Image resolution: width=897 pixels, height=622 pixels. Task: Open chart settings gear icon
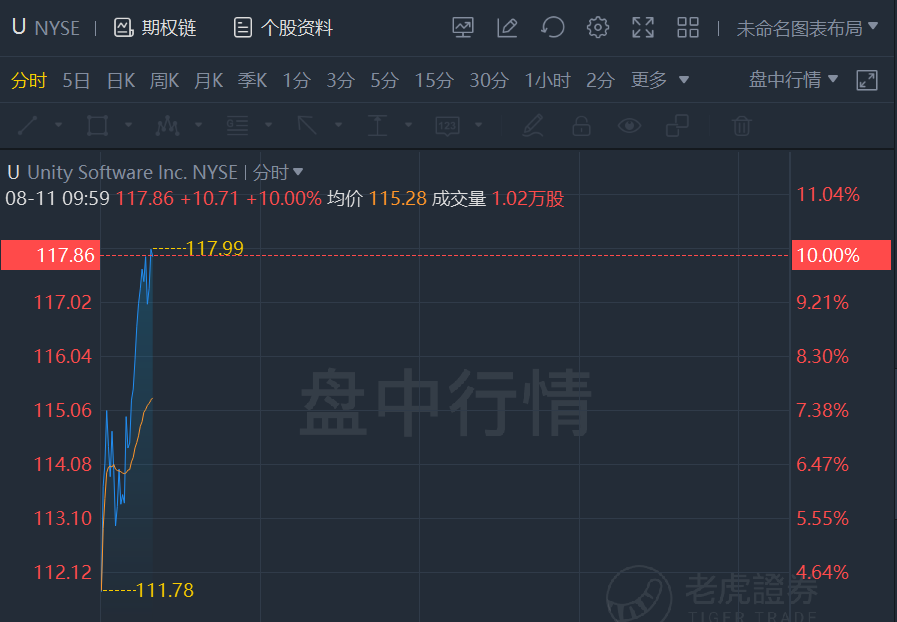(598, 27)
